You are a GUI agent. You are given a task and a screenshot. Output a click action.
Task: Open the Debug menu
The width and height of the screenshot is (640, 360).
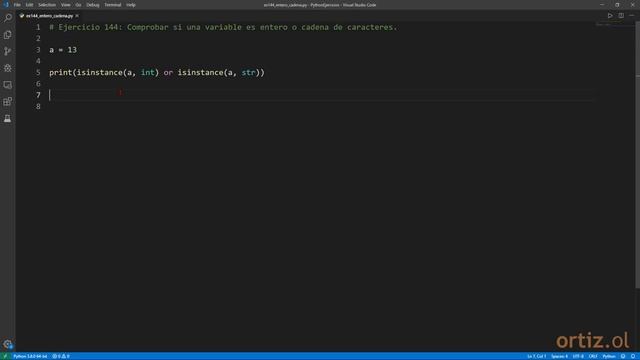coord(93,5)
